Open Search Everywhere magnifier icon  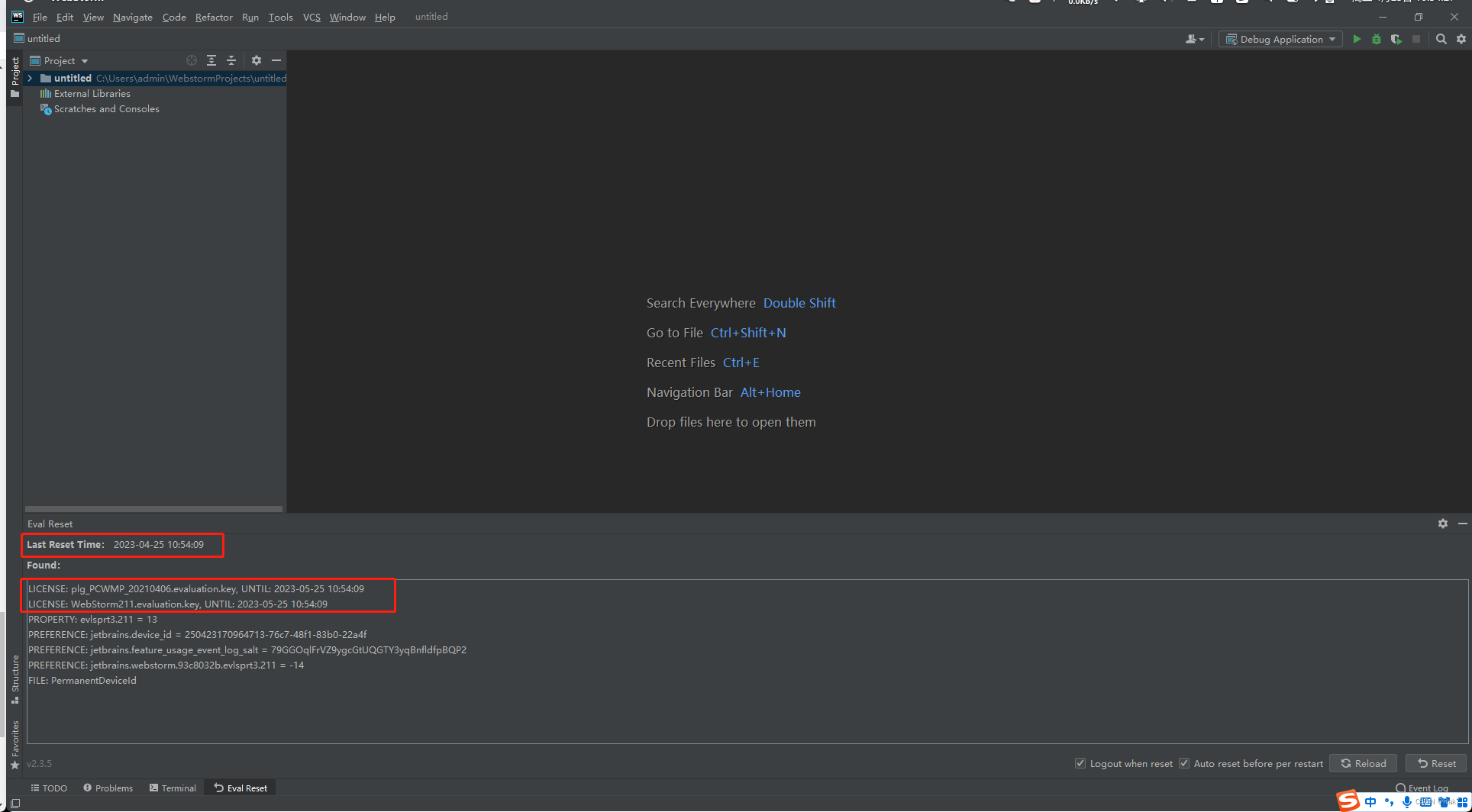[1441, 39]
